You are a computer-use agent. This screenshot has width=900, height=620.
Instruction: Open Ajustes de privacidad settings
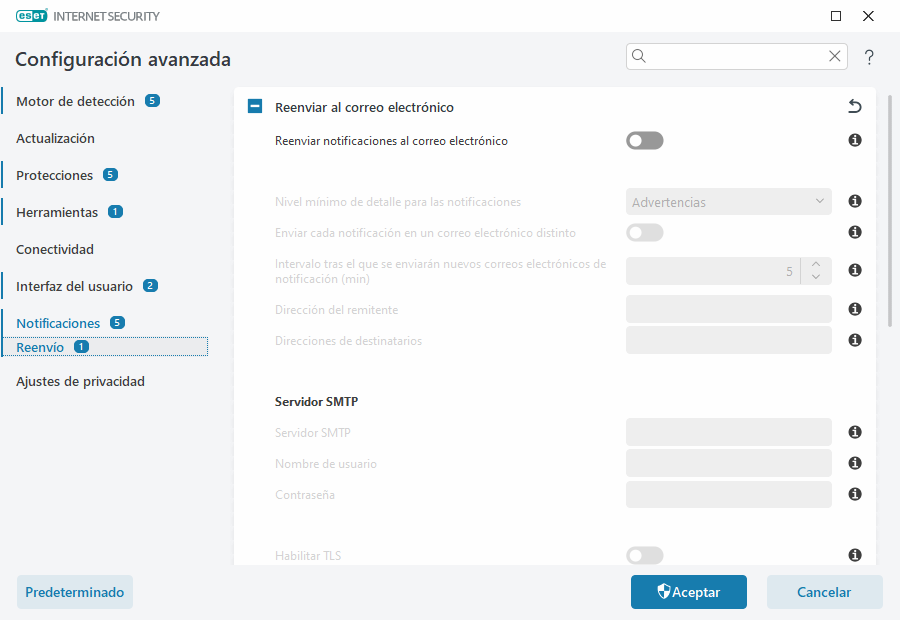point(80,381)
